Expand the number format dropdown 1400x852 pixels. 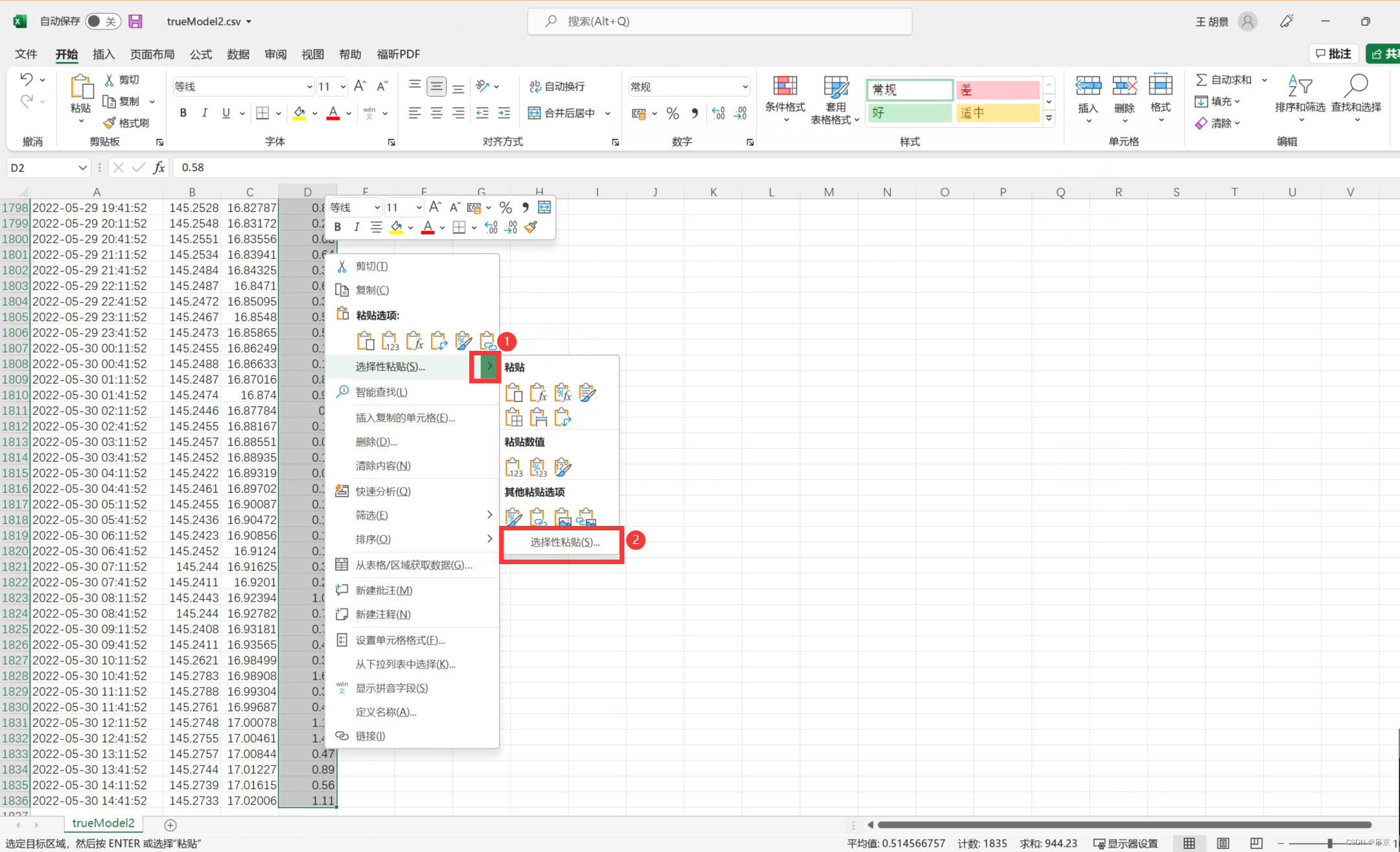click(x=745, y=86)
